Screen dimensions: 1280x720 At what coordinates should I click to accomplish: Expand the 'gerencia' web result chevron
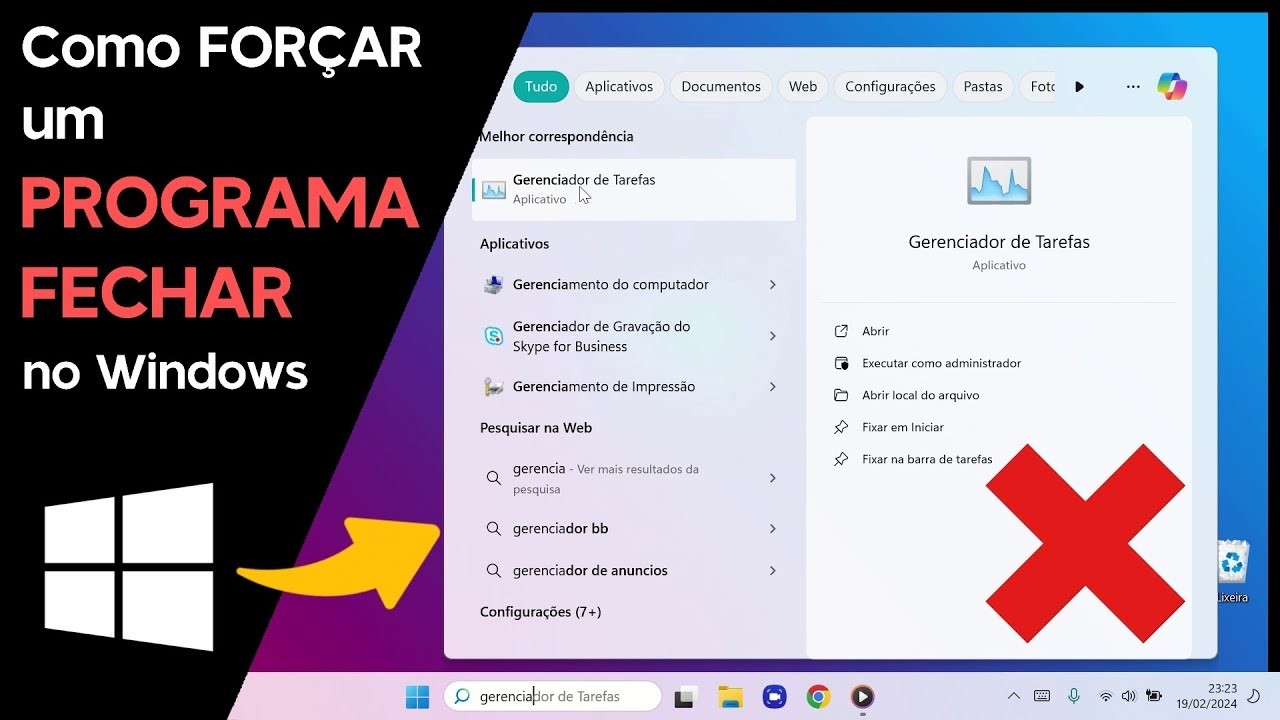pyautogui.click(x=773, y=478)
